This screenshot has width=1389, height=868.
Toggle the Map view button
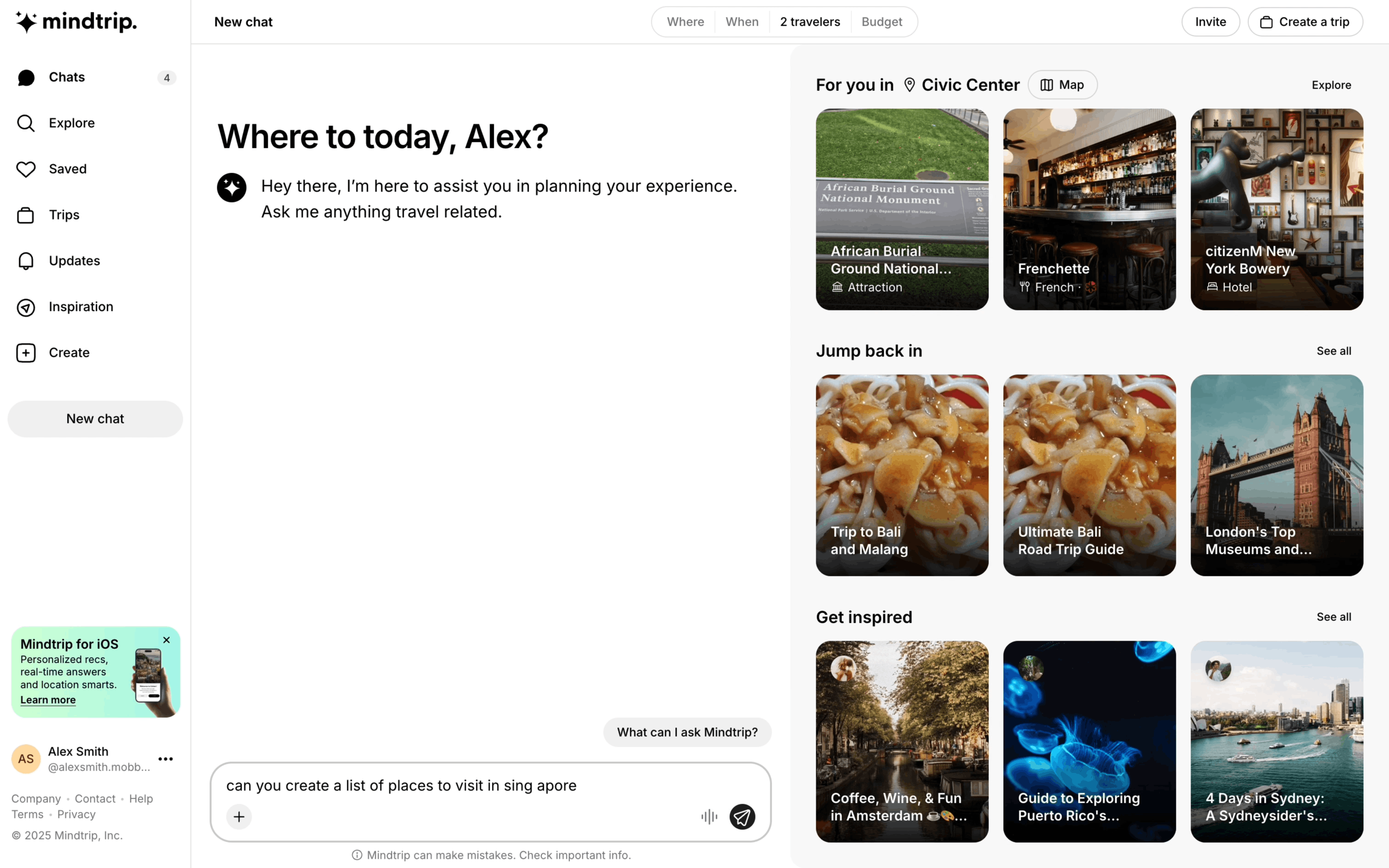tap(1062, 85)
